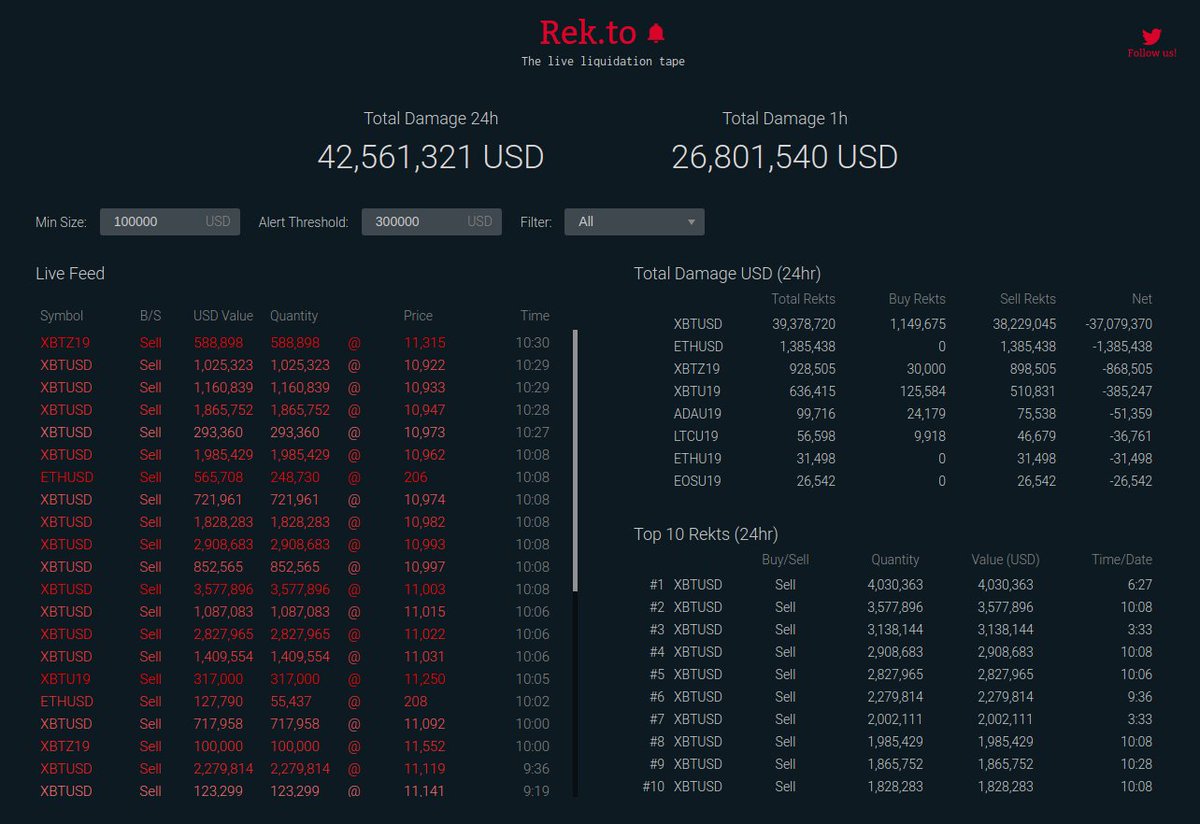Click the Min Size input showing 100000
Viewport: 1200px width, 824px height.
(x=170, y=221)
